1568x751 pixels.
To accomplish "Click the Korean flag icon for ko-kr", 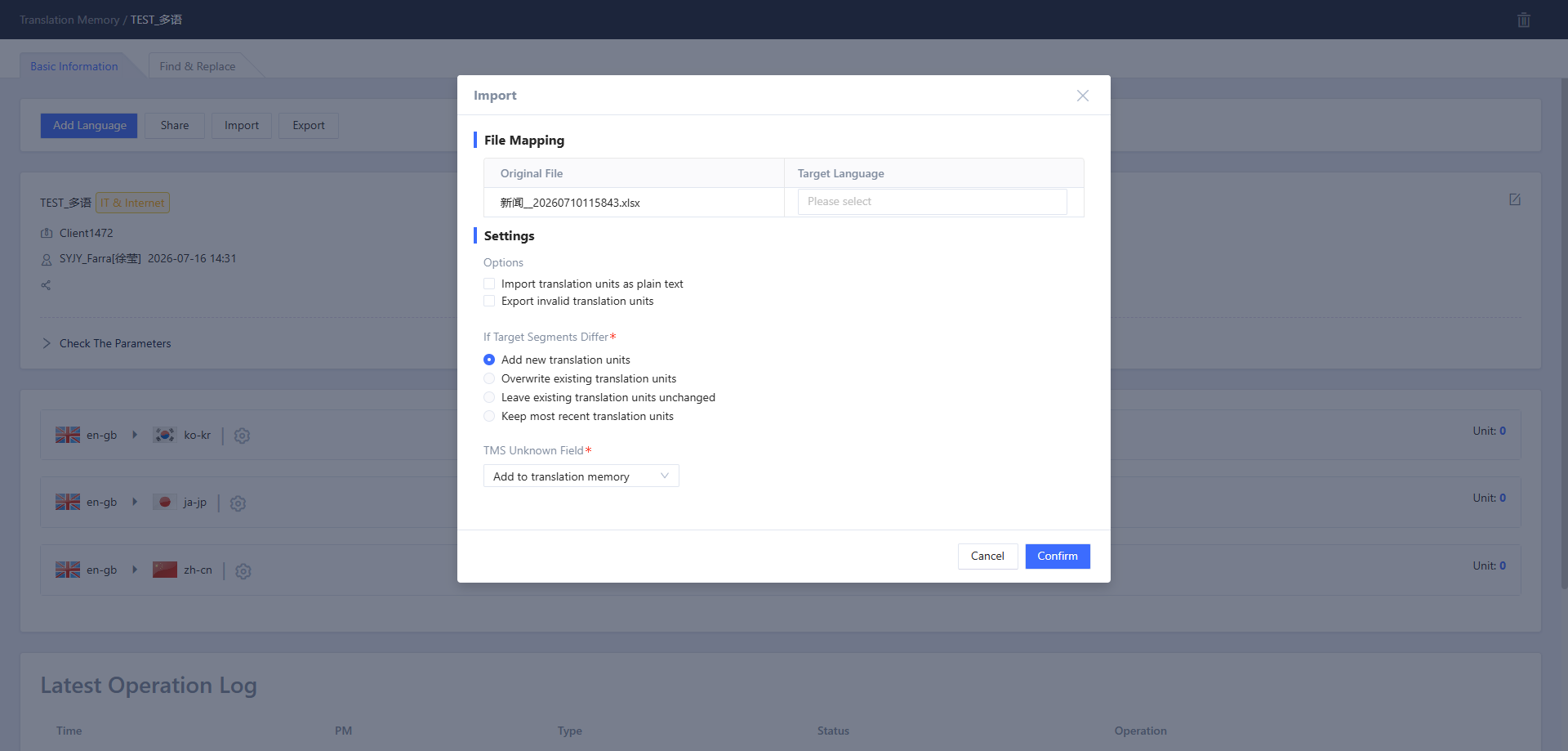I will pyautogui.click(x=165, y=435).
